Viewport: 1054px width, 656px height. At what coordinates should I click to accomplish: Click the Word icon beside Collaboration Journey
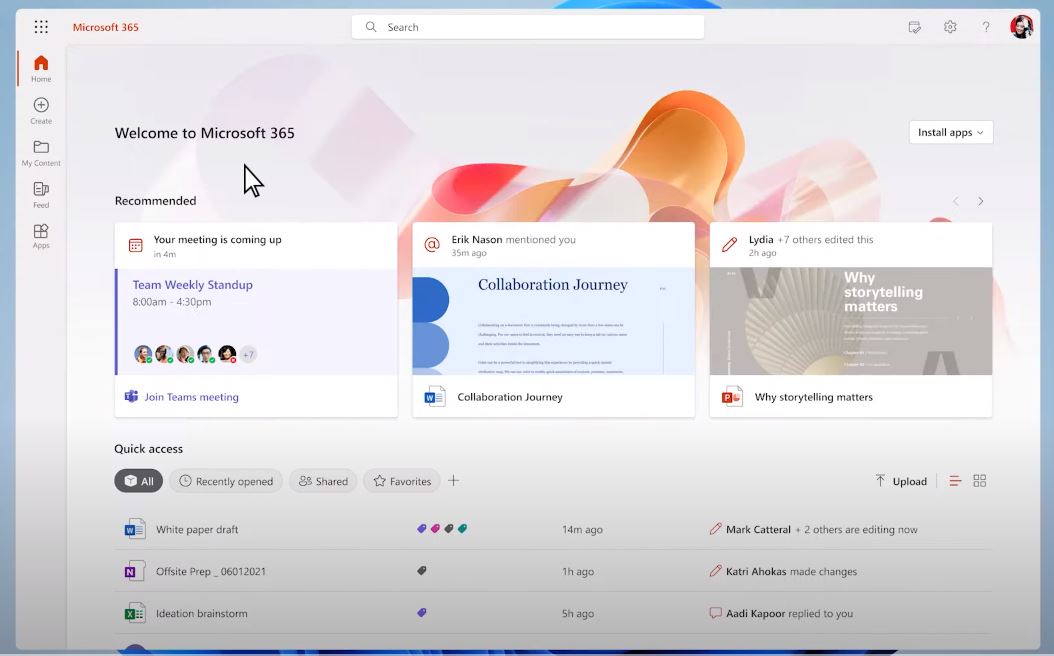(x=434, y=397)
